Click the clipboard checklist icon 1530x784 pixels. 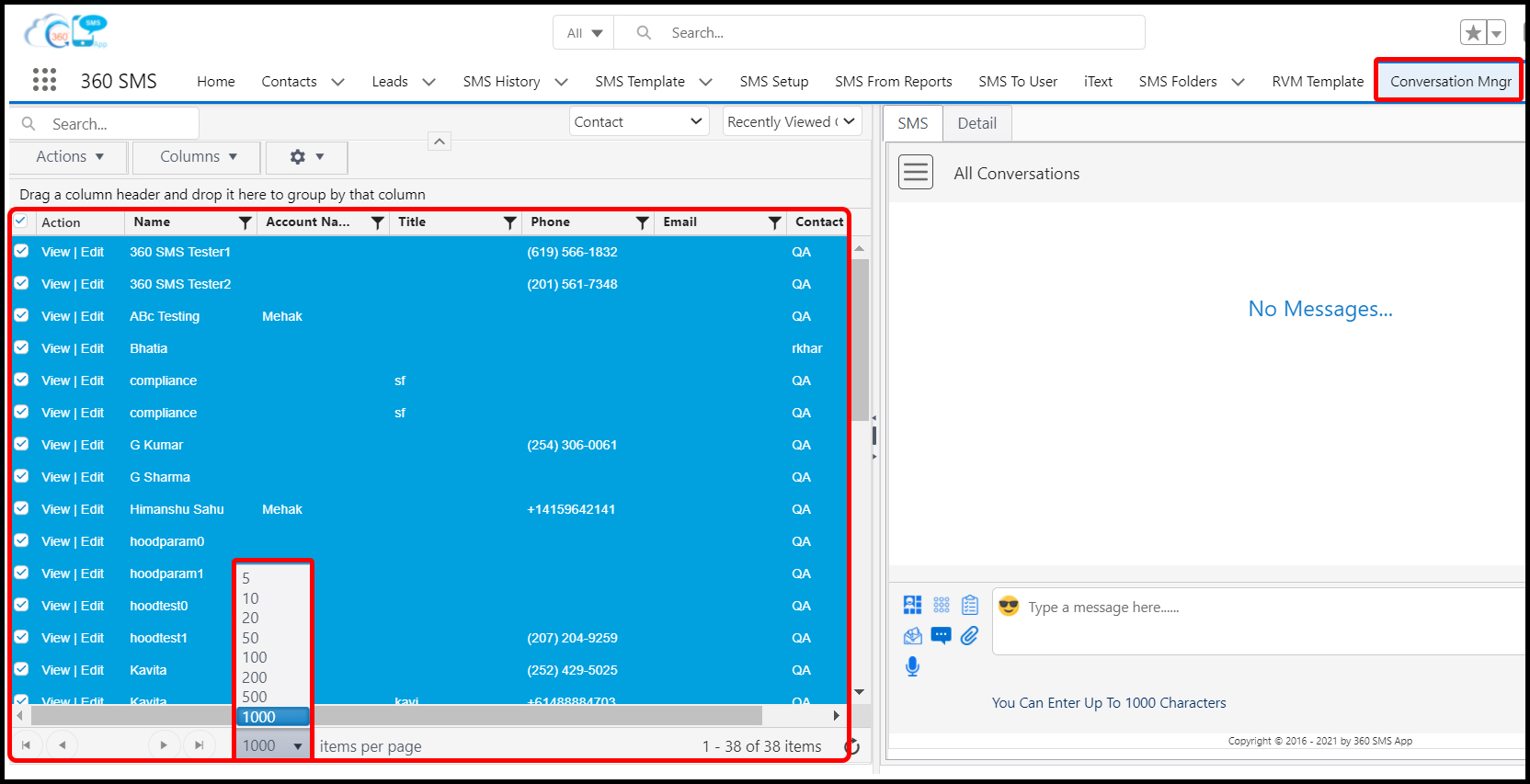tap(970, 605)
